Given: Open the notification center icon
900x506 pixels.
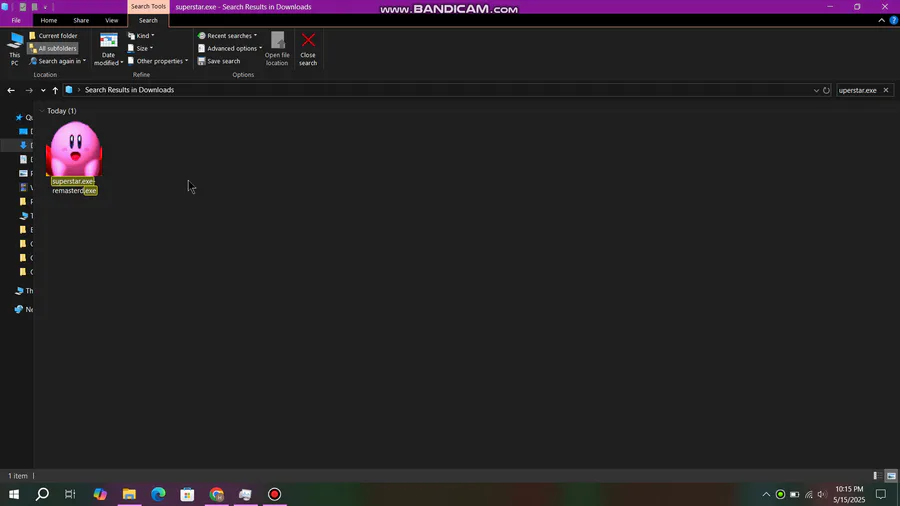Looking at the screenshot, I should 881,495.
